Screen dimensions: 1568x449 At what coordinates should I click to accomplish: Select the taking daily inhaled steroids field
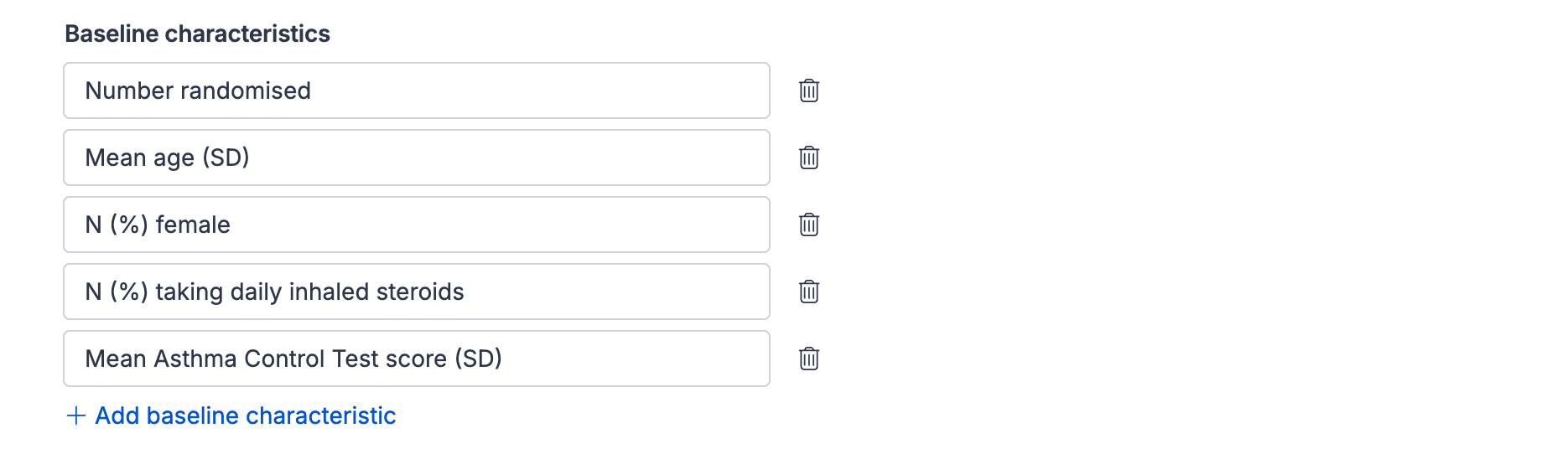tap(587, 292)
